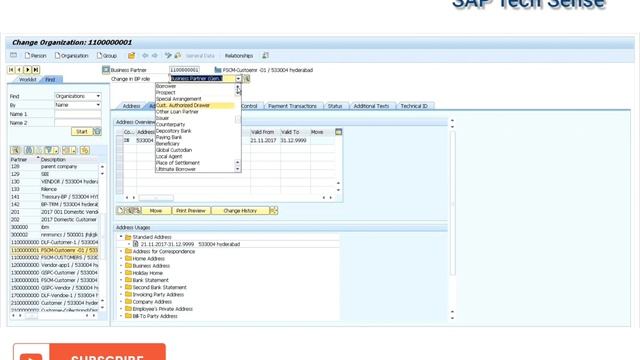The height and width of the screenshot is (360, 640).
Task: Click BP role detail icon beside role dropdown
Action: click(x=246, y=78)
